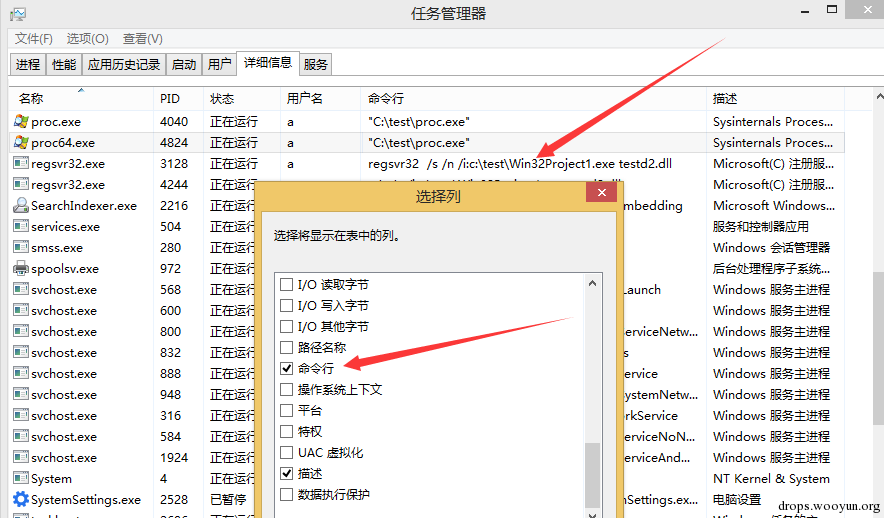Enable the I/O 写入字节 column checkbox
This screenshot has width=884, height=518.
(286, 305)
